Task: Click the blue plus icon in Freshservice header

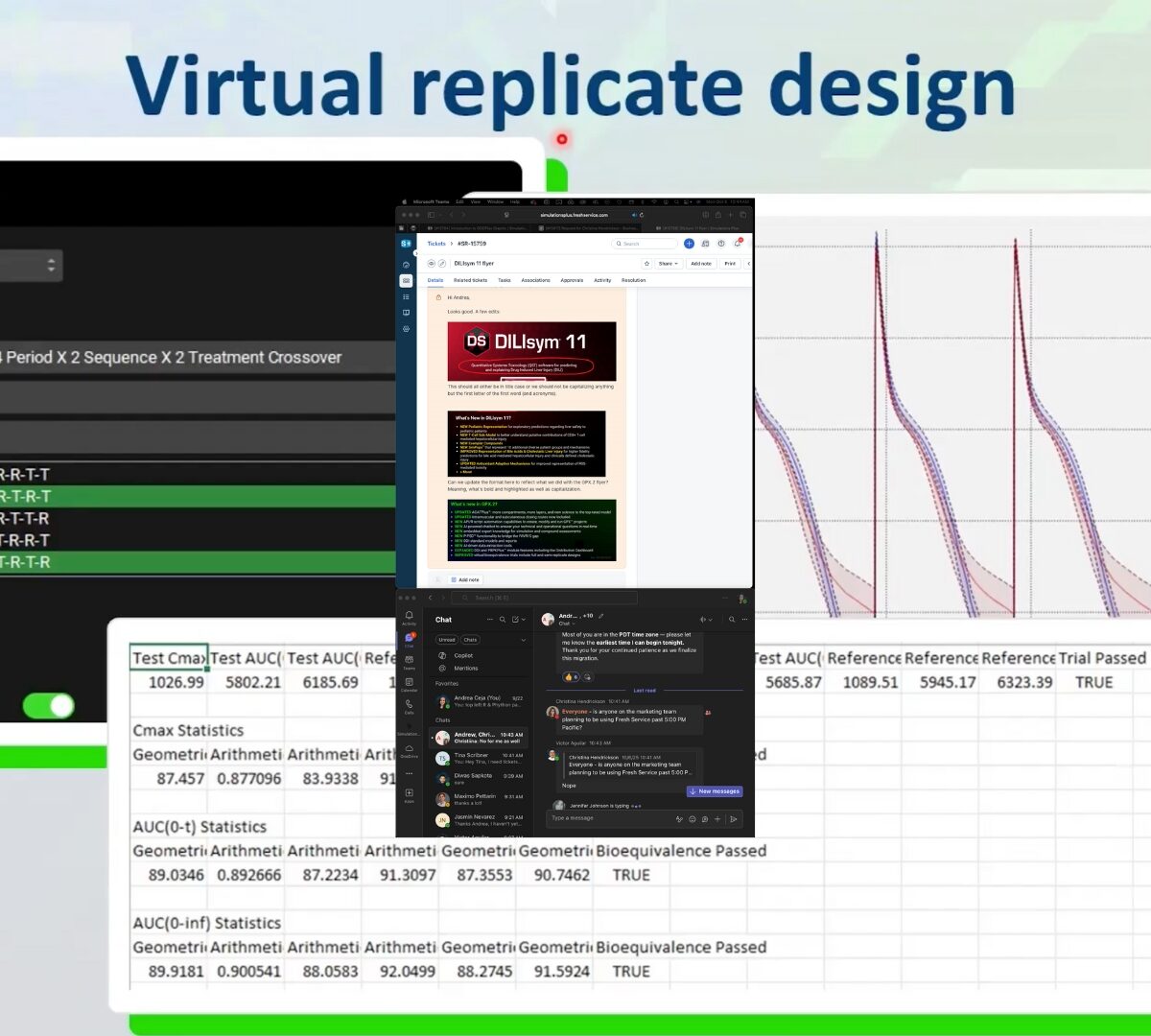Action: point(689,244)
